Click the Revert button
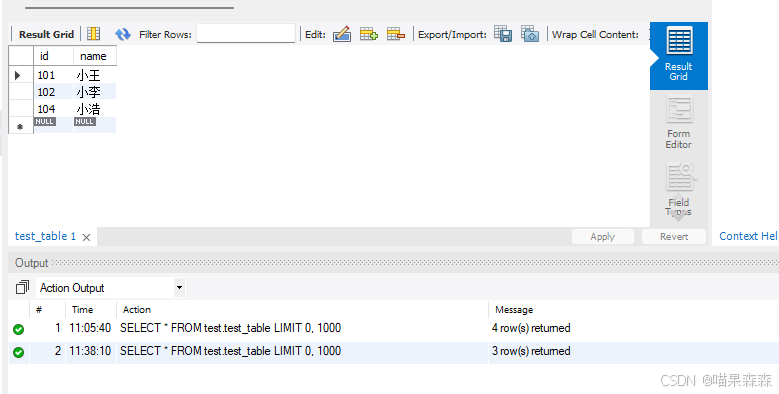The image size is (779, 394). tap(674, 236)
